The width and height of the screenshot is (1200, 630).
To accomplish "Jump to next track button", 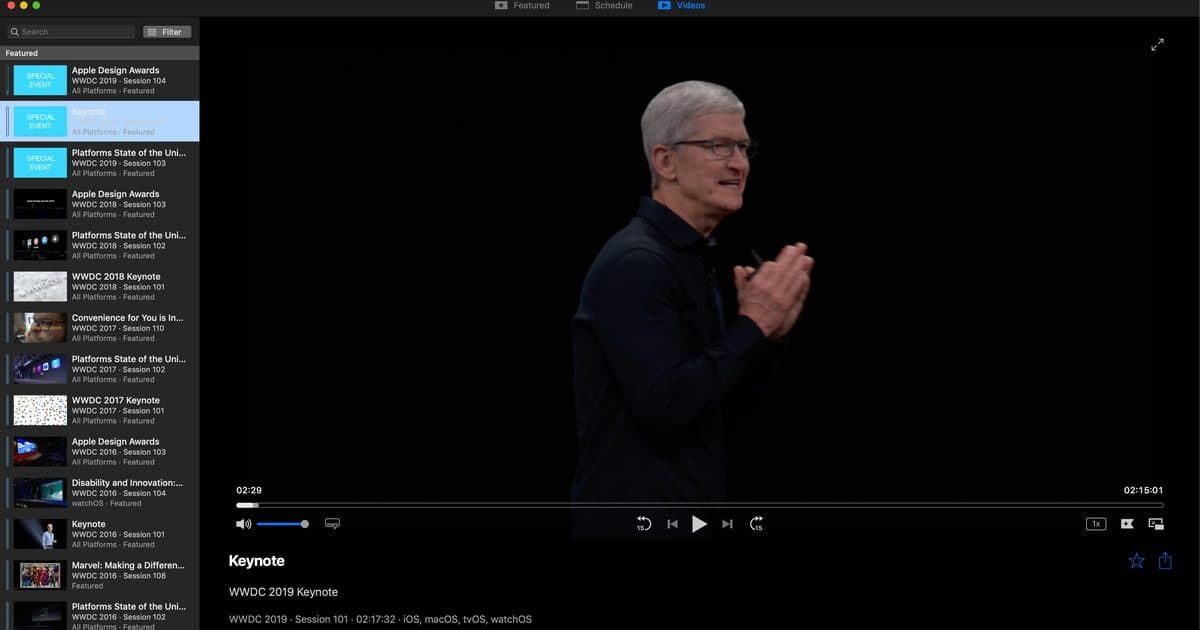I will pyautogui.click(x=727, y=524).
